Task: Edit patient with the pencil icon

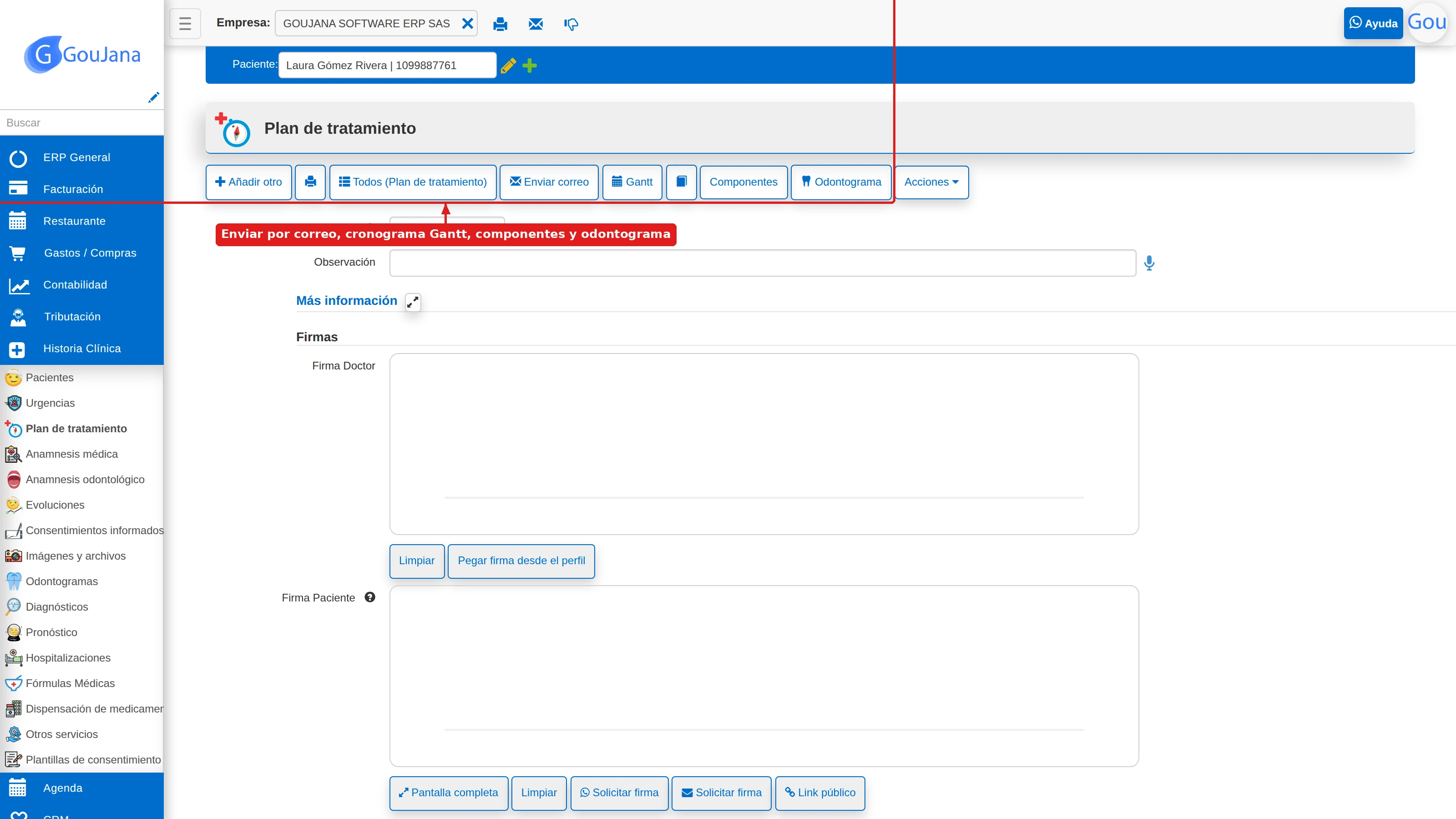Action: [x=508, y=66]
